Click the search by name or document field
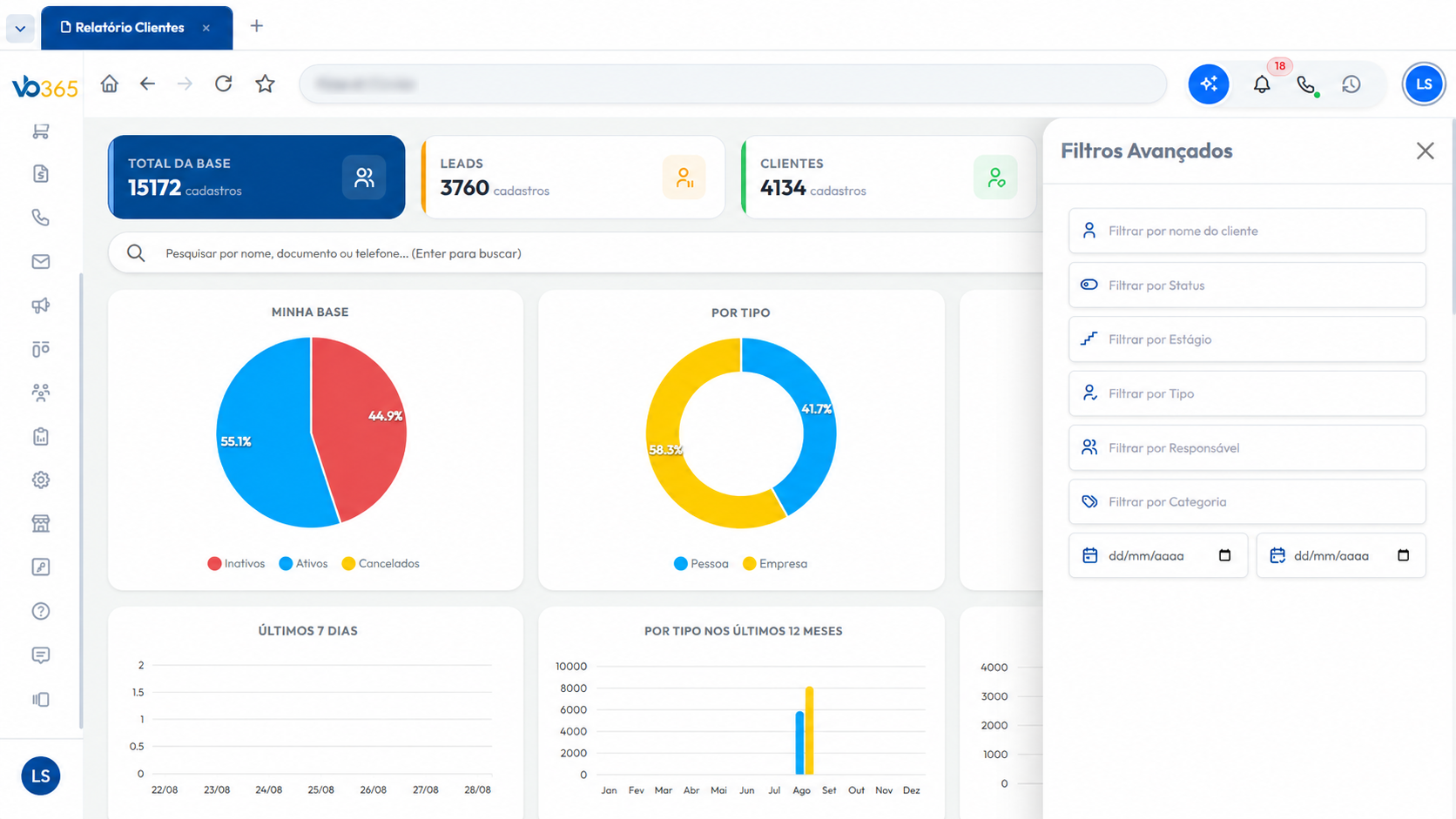This screenshot has height=819, width=1456. [575, 253]
